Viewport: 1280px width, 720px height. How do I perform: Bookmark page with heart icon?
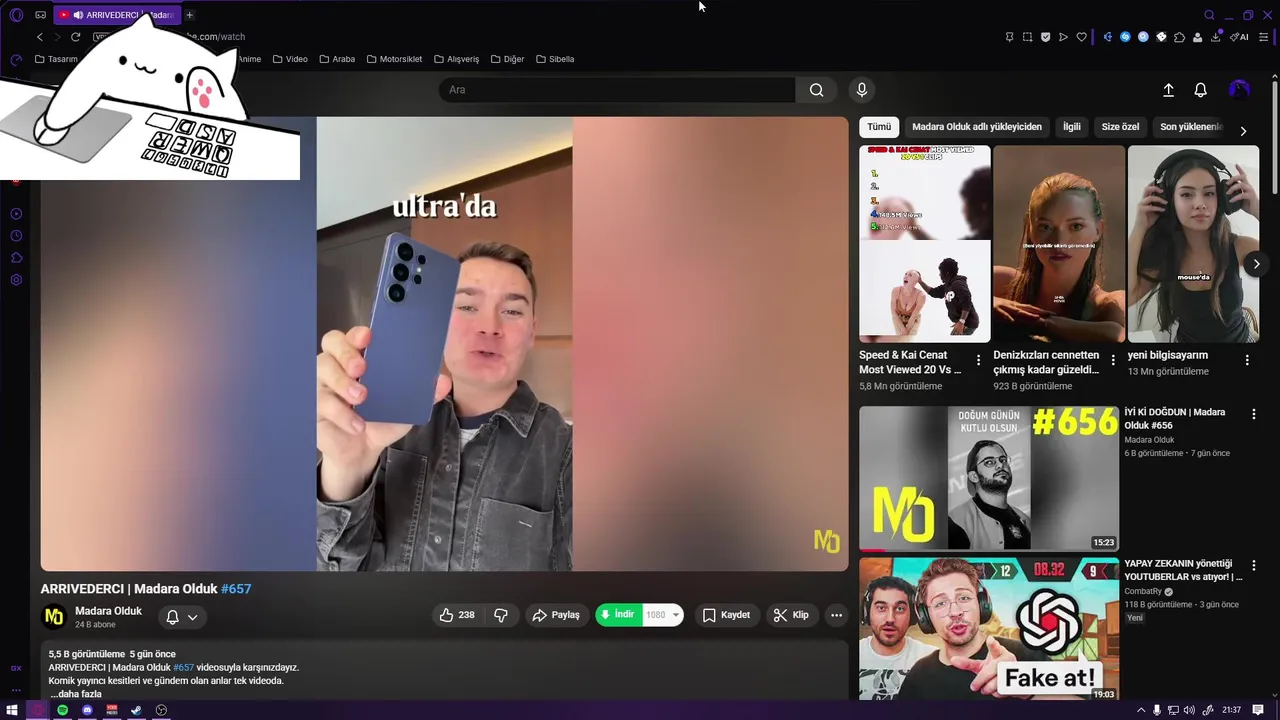click(1081, 37)
